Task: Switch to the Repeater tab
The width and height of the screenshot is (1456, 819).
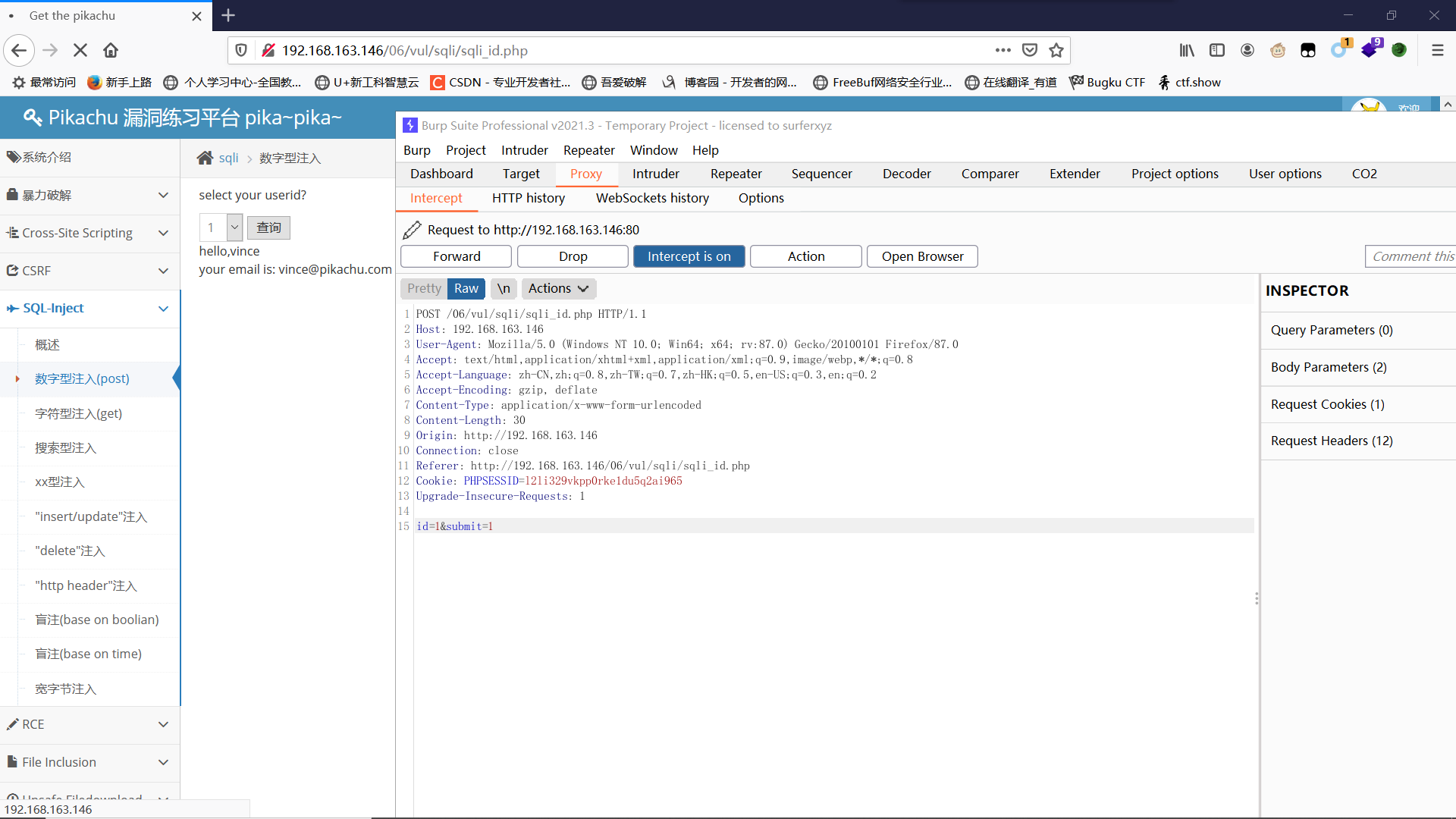Action: click(736, 174)
